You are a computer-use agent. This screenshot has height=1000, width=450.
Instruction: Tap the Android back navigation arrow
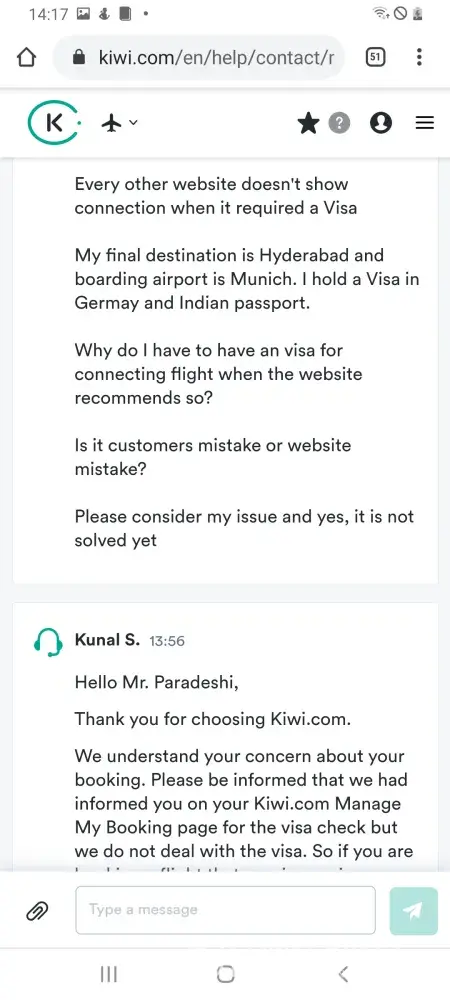tap(343, 974)
